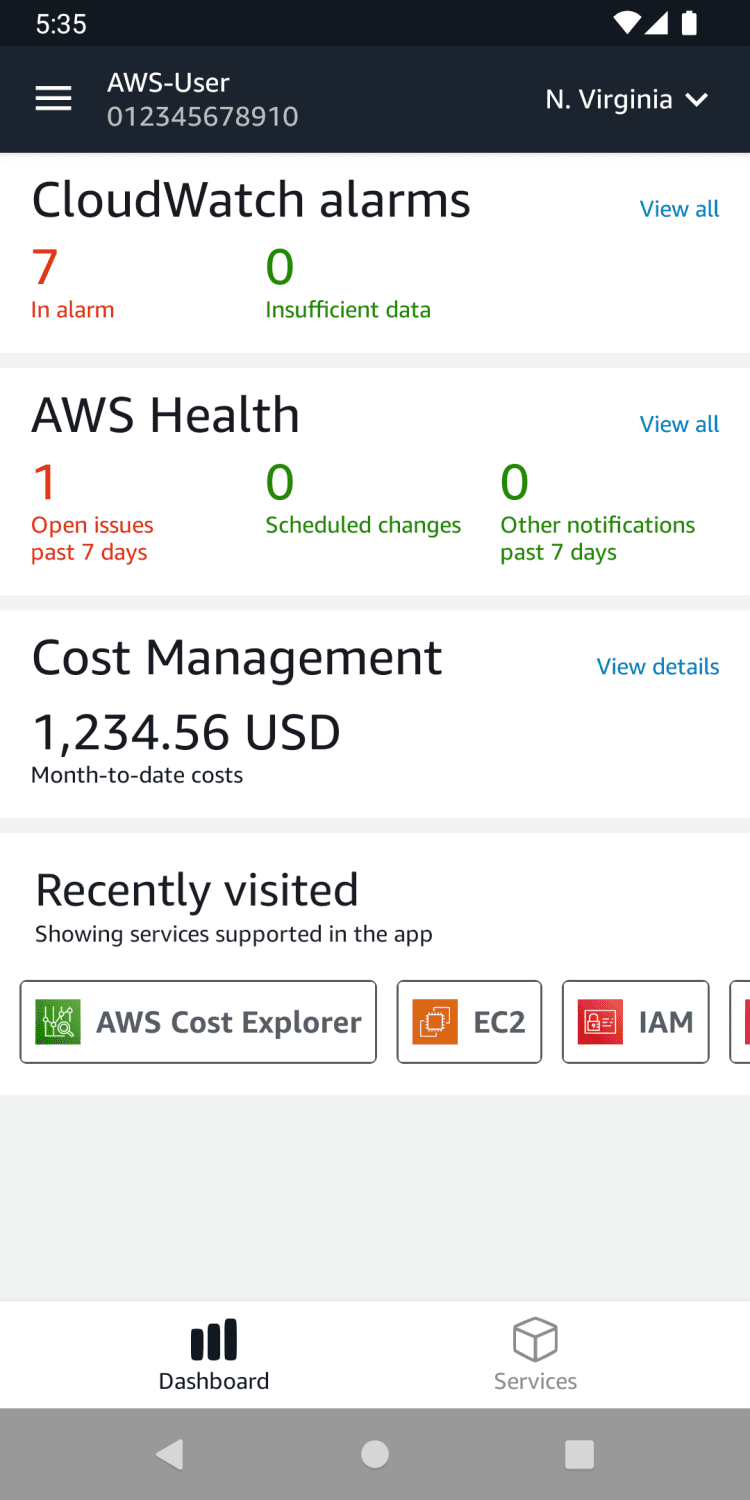Tap the AWS-User account ID

pos(202,117)
